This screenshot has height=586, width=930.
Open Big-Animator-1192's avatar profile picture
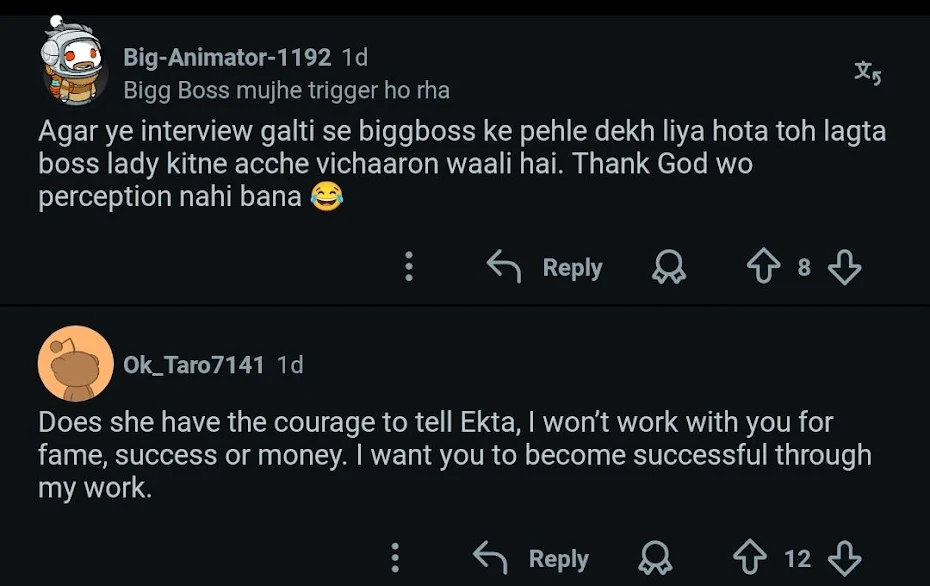[73, 62]
